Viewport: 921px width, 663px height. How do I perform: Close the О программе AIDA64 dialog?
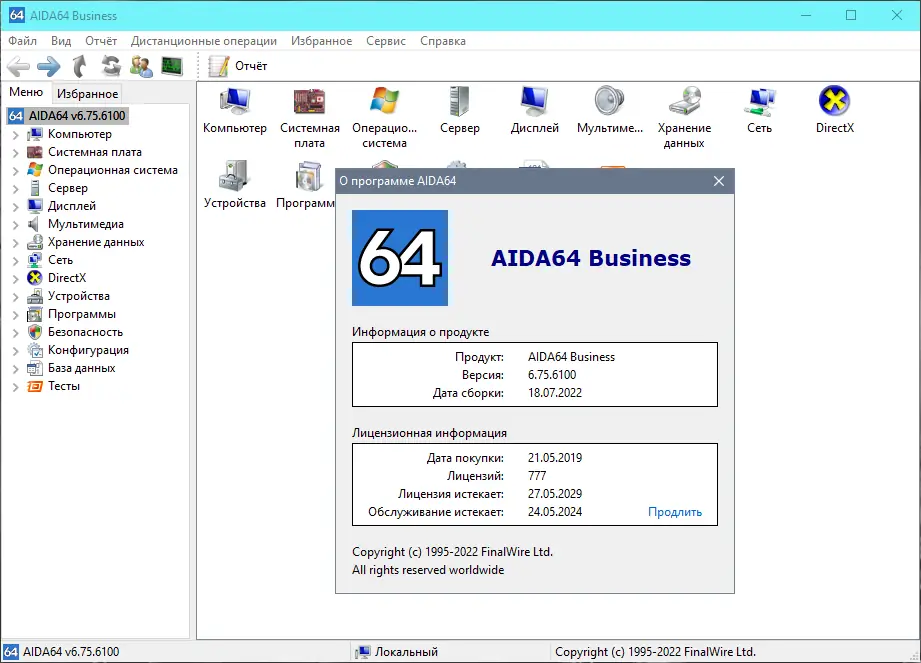[x=719, y=181]
